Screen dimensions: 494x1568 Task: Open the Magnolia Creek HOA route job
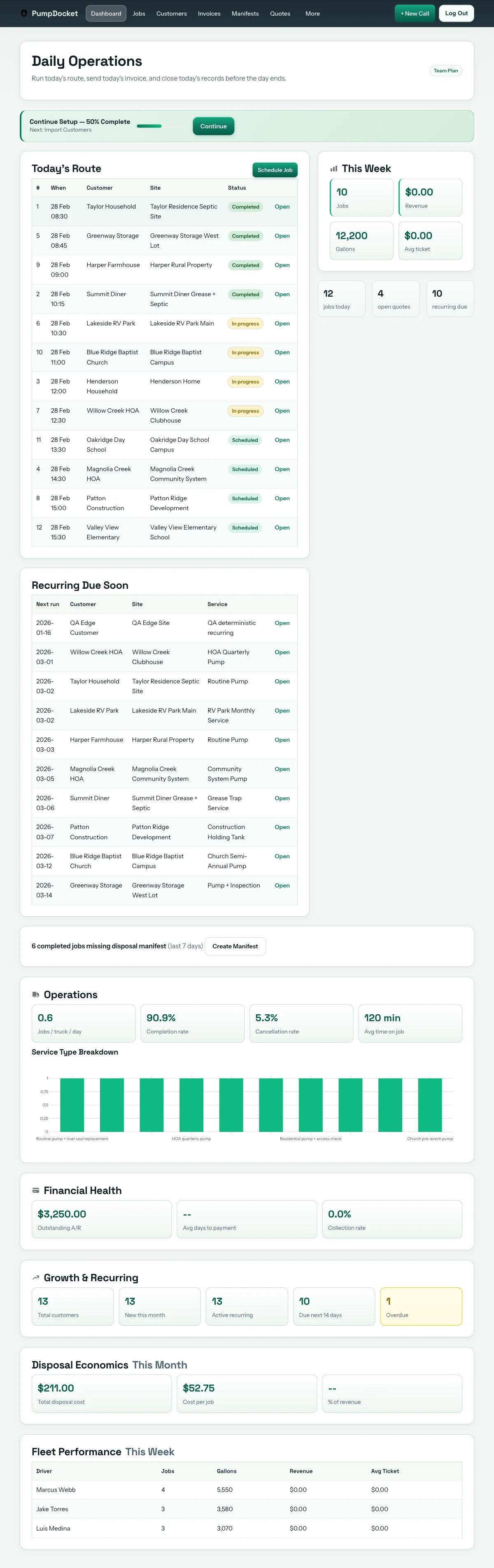tap(282, 469)
